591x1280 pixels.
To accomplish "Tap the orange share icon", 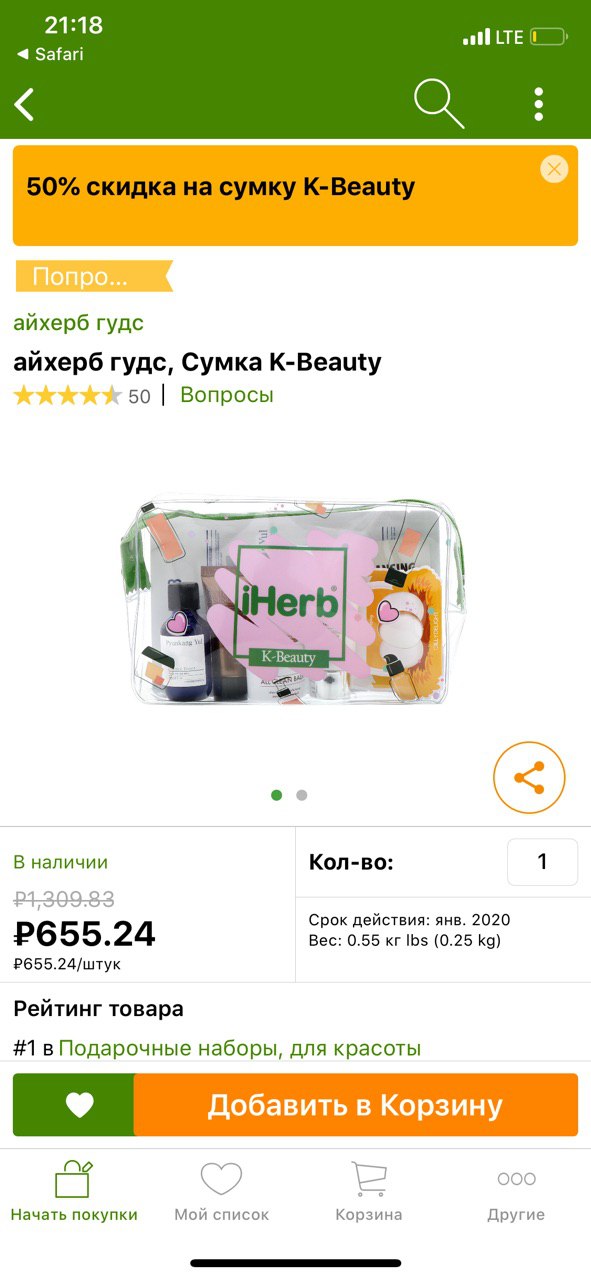I will pyautogui.click(x=529, y=777).
